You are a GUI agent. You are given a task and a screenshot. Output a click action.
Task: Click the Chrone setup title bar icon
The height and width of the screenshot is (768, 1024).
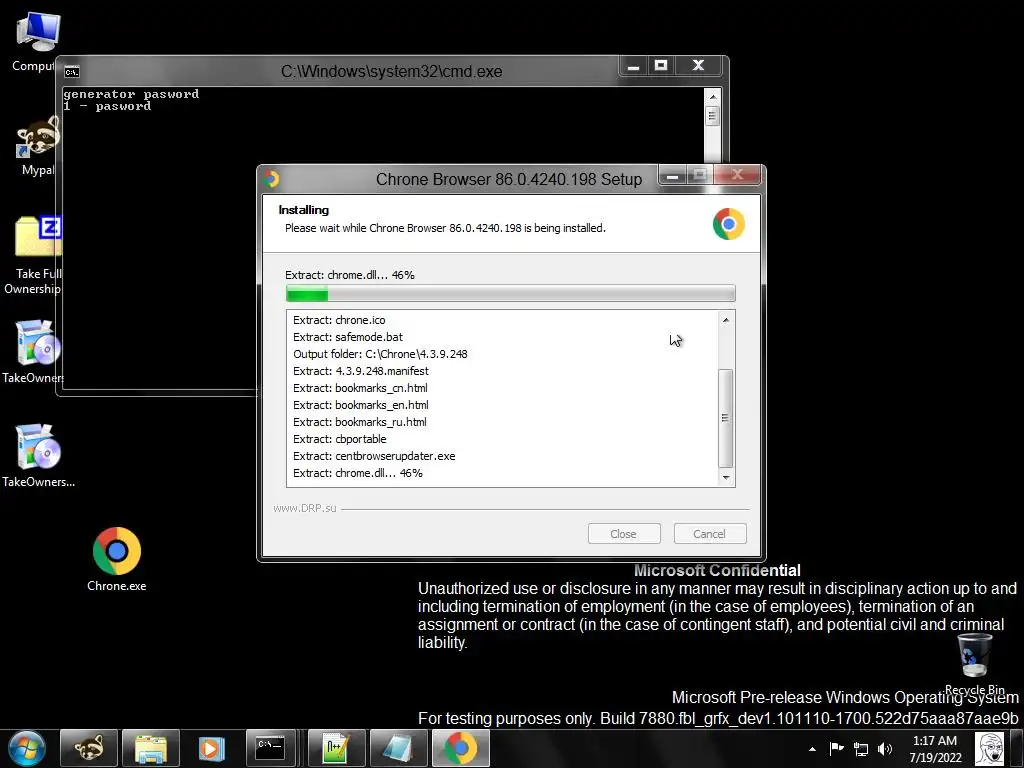[x=272, y=178]
